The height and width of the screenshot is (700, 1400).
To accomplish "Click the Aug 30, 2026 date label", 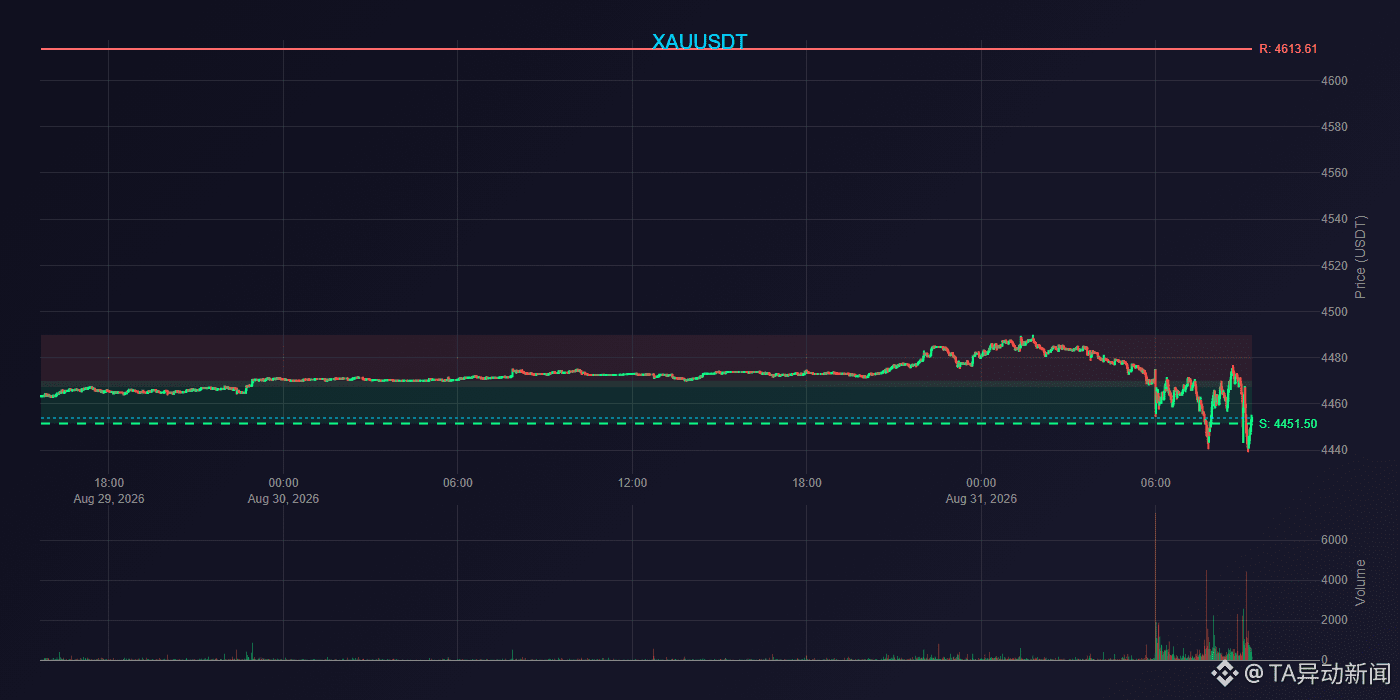I will (283, 498).
